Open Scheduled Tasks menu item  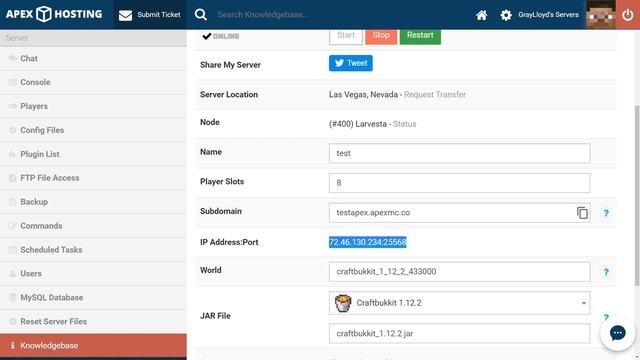coord(93,250)
